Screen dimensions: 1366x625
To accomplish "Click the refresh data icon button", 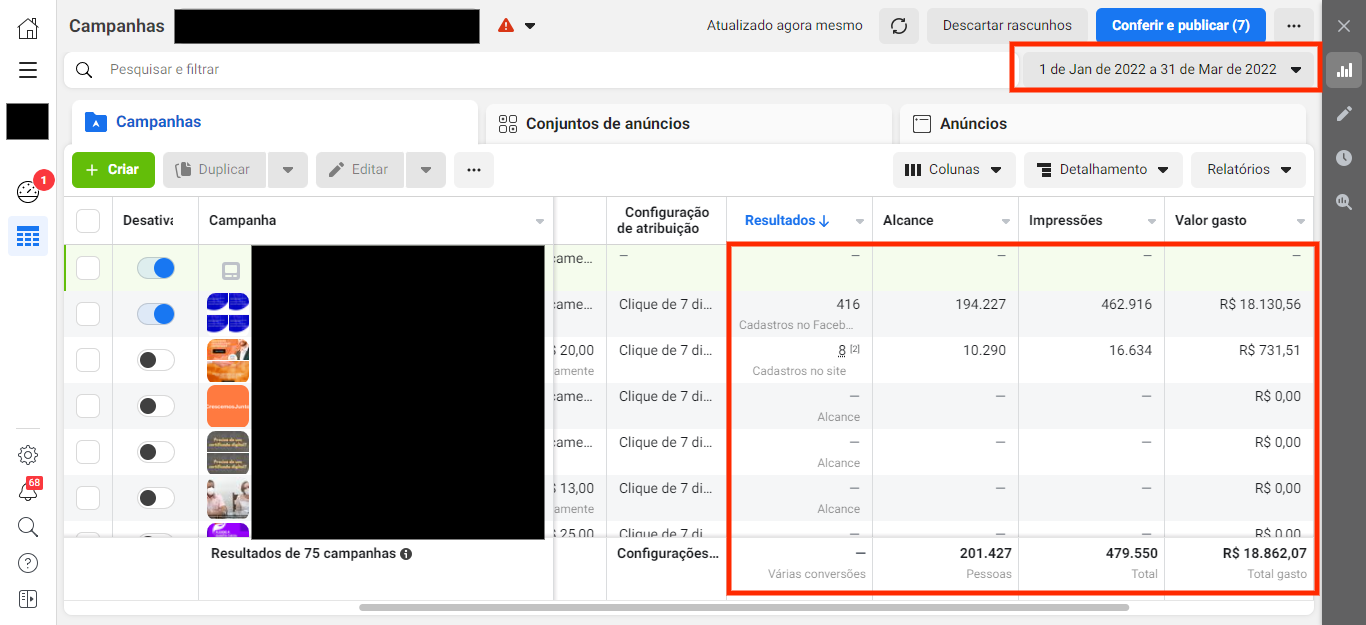I will coord(899,26).
